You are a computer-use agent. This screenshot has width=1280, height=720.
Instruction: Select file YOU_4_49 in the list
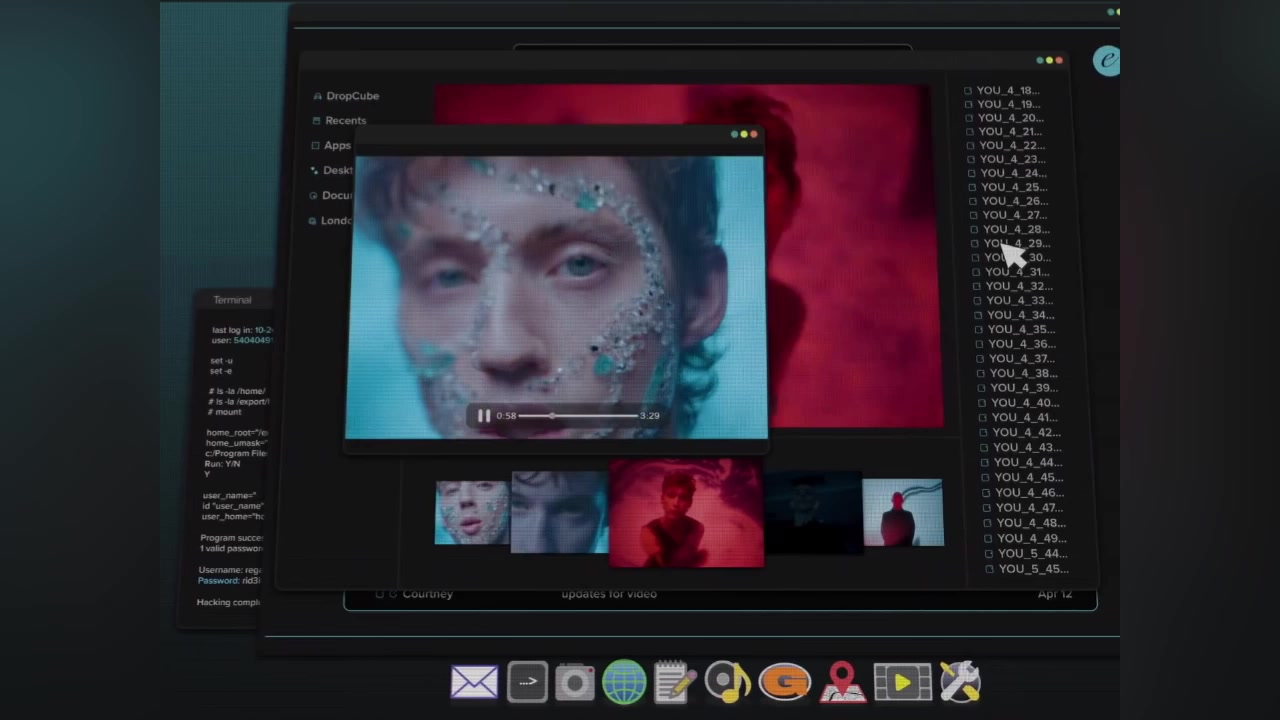[1033, 539]
